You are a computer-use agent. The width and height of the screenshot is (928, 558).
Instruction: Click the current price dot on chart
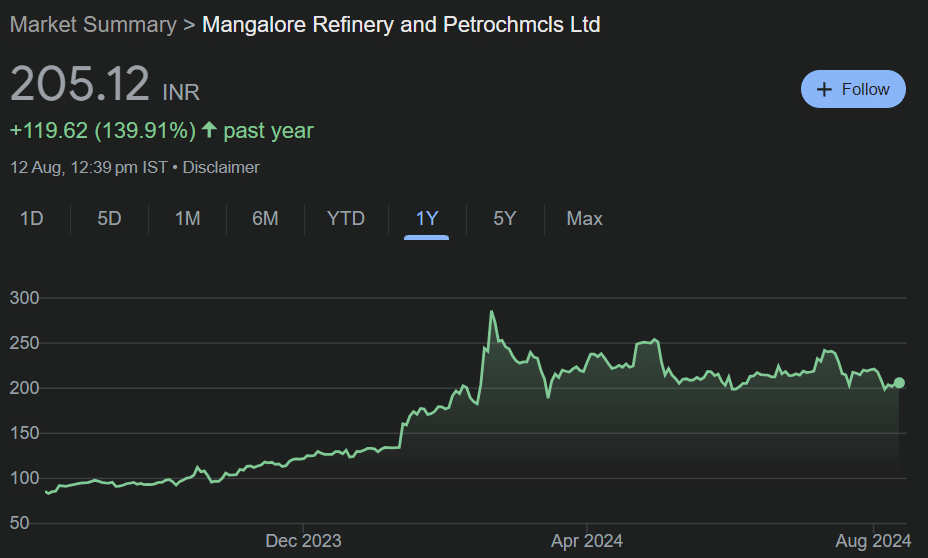click(899, 383)
